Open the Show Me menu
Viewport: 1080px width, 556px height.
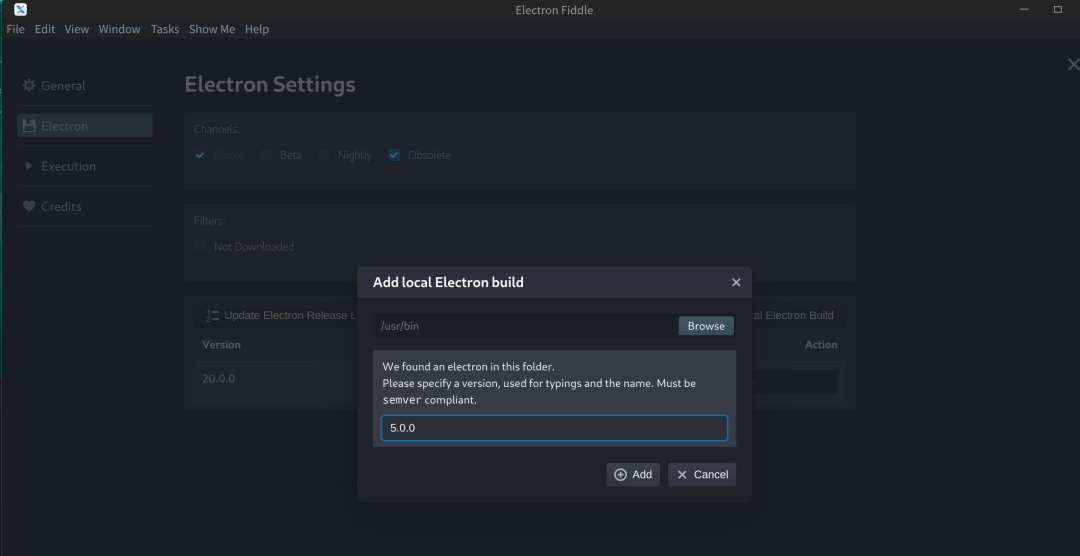(x=212, y=29)
